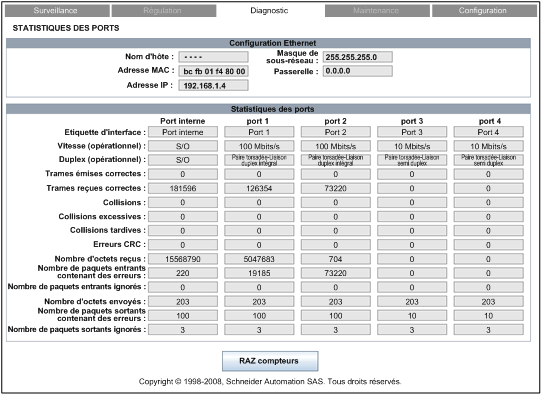Click the Port 2 interface label field
Image resolution: width=542 pixels, height=396 pixels.
(x=336, y=132)
